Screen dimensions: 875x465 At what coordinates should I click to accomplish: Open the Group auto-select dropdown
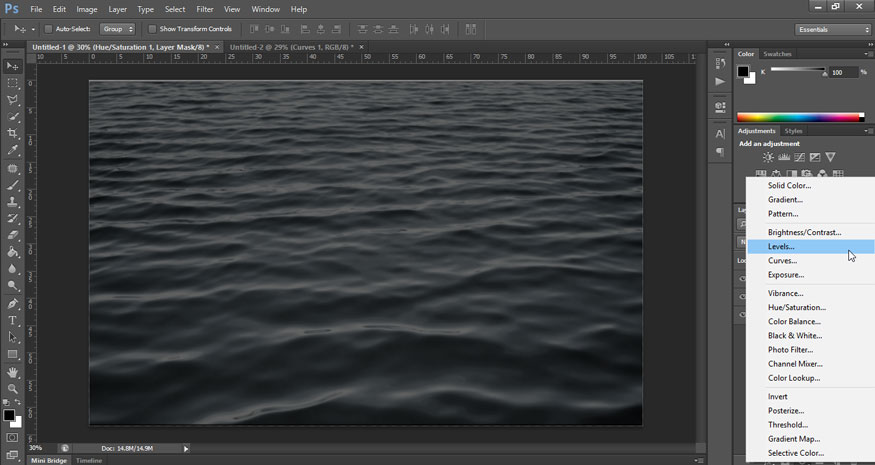click(118, 29)
